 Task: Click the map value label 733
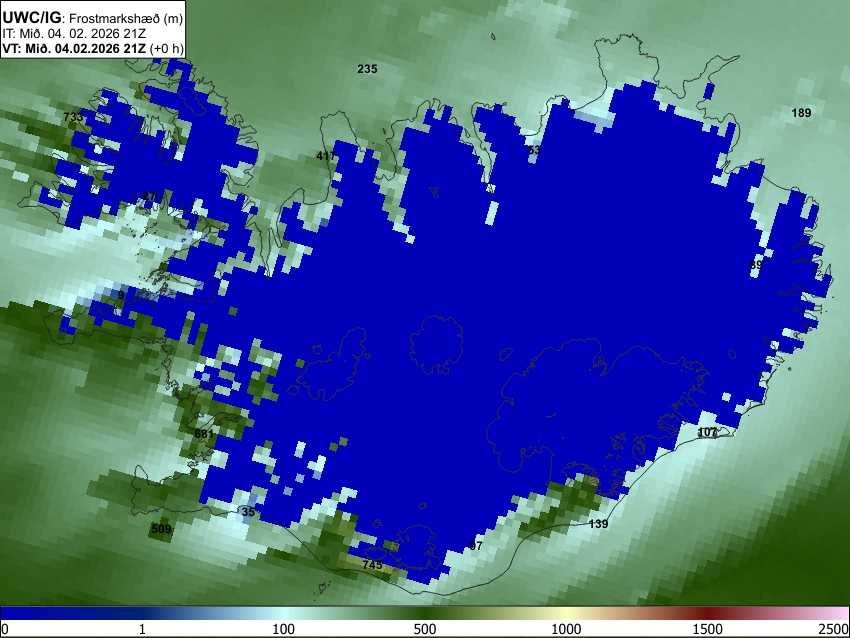pyautogui.click(x=73, y=117)
